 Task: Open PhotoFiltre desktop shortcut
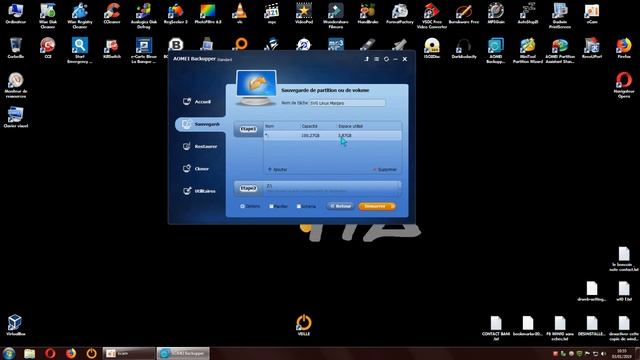(x=208, y=13)
